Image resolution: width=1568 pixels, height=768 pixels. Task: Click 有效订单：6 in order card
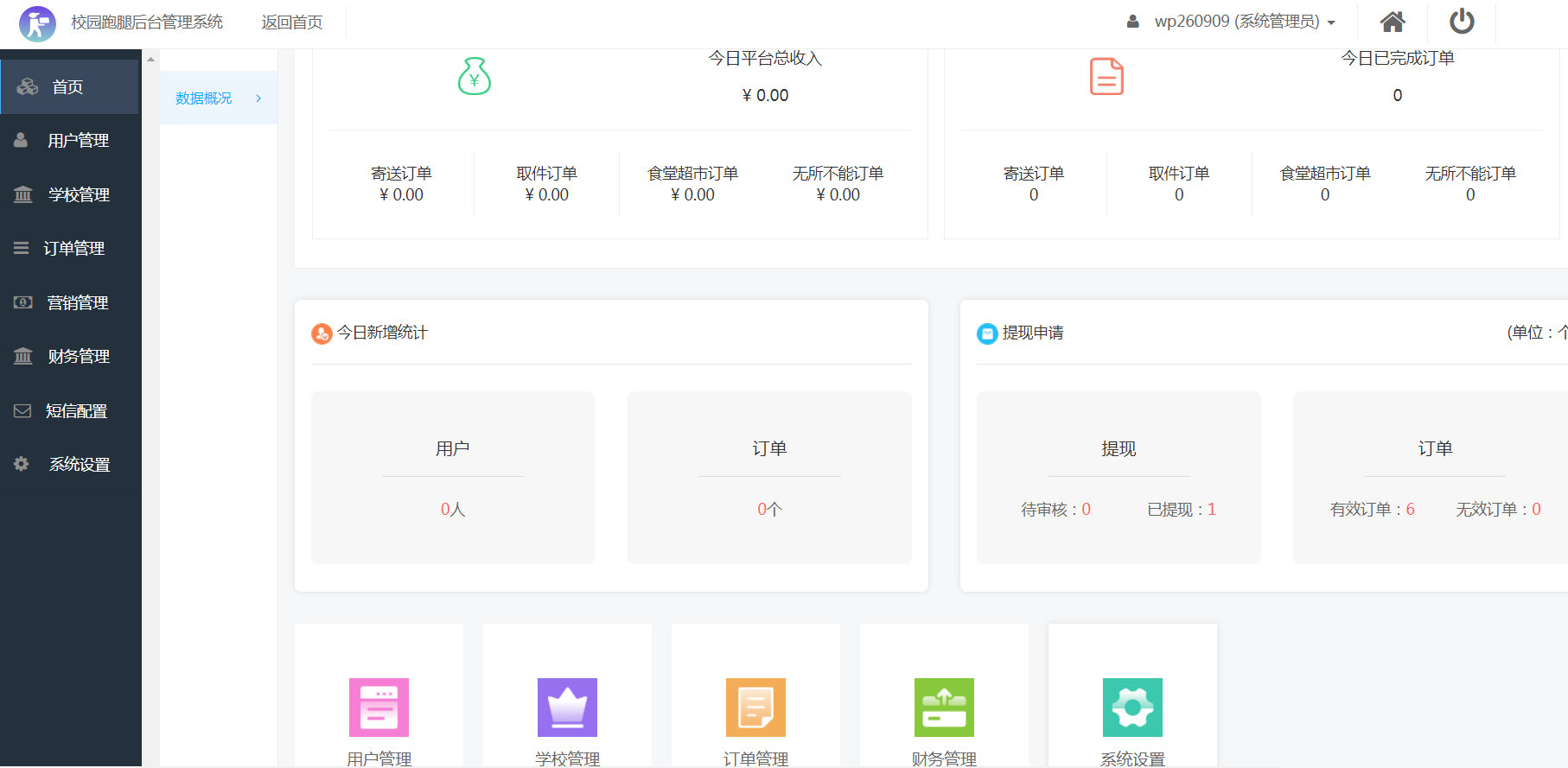1373,510
